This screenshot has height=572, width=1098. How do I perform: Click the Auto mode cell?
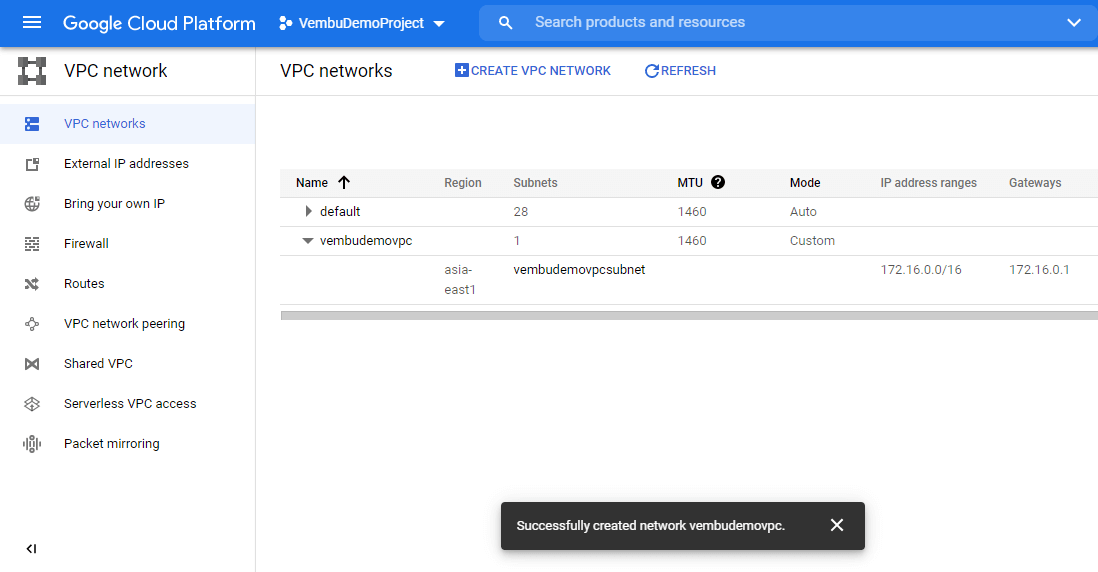(x=803, y=211)
